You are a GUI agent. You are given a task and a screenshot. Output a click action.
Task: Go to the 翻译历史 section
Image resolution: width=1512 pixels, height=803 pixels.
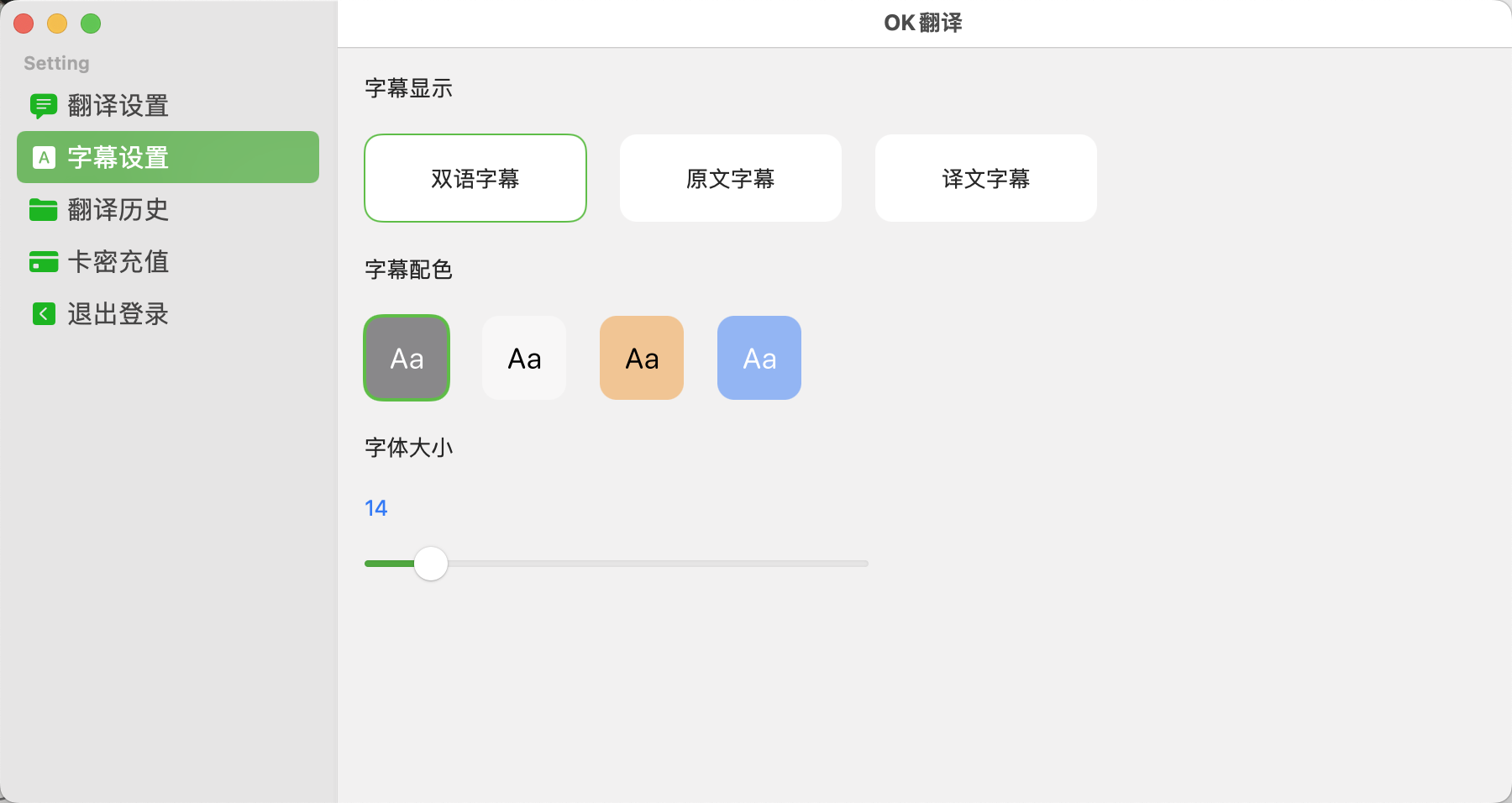click(x=168, y=209)
